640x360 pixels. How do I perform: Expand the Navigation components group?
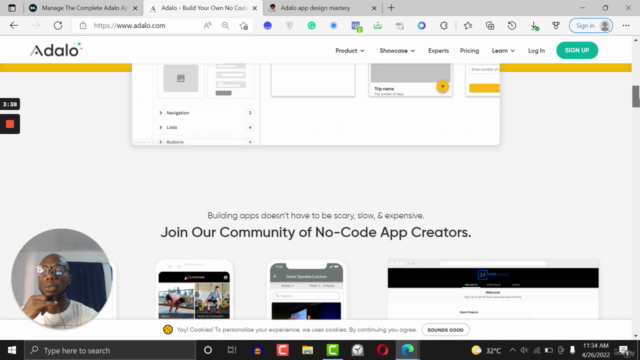coord(206,113)
